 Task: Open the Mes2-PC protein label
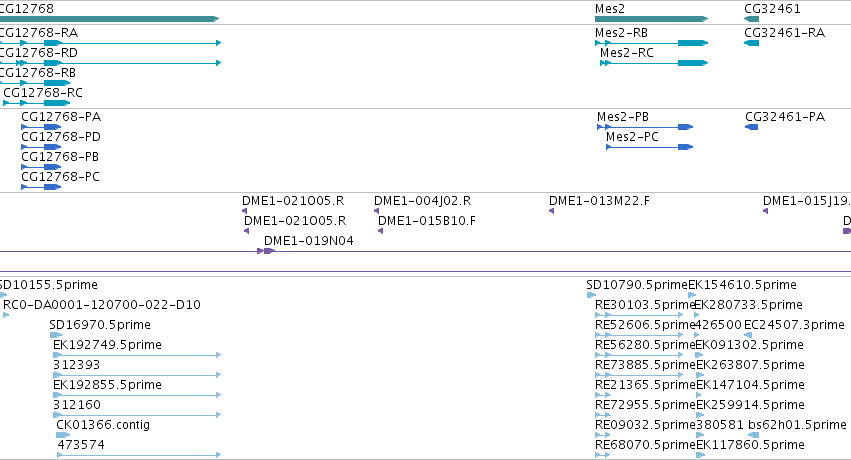coord(632,137)
